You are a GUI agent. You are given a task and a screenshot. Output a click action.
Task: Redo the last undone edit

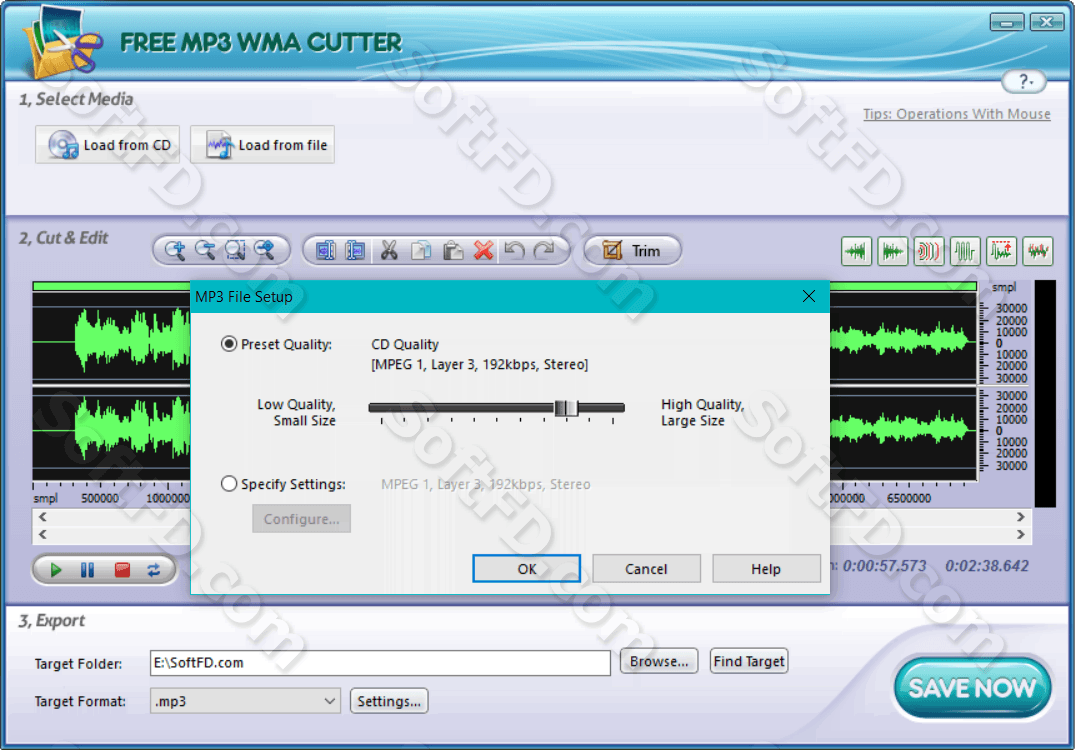click(544, 250)
